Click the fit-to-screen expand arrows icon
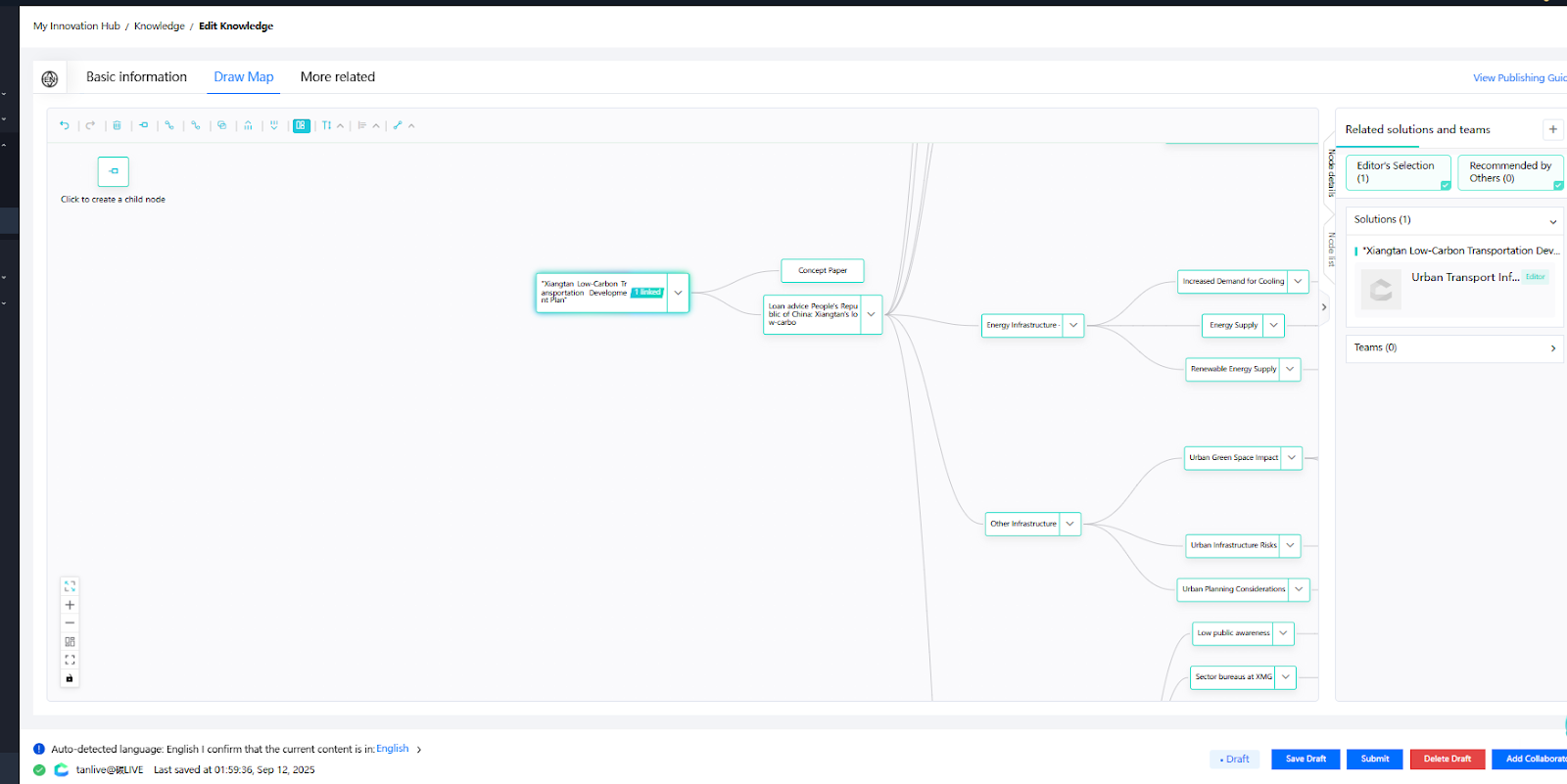 point(70,586)
